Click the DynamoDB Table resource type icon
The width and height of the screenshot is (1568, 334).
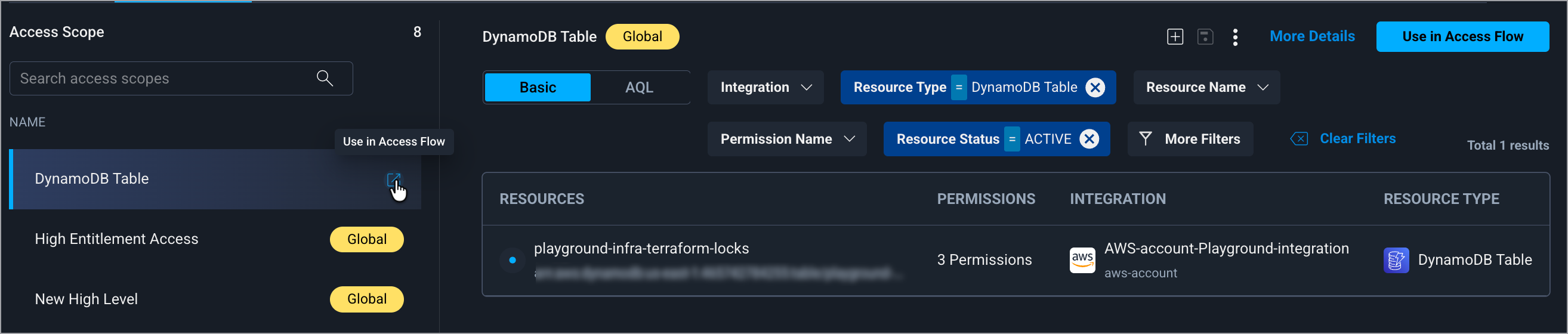pyautogui.click(x=1396, y=261)
